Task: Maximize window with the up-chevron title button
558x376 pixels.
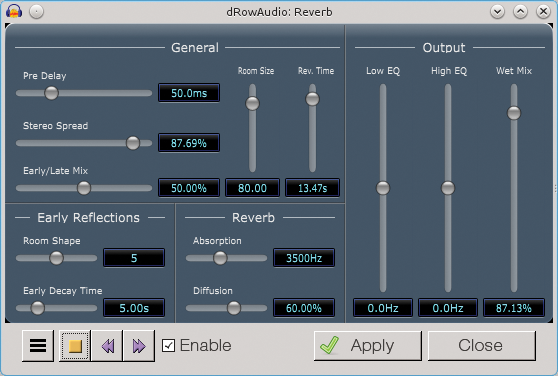Action: pyautogui.click(x=520, y=12)
